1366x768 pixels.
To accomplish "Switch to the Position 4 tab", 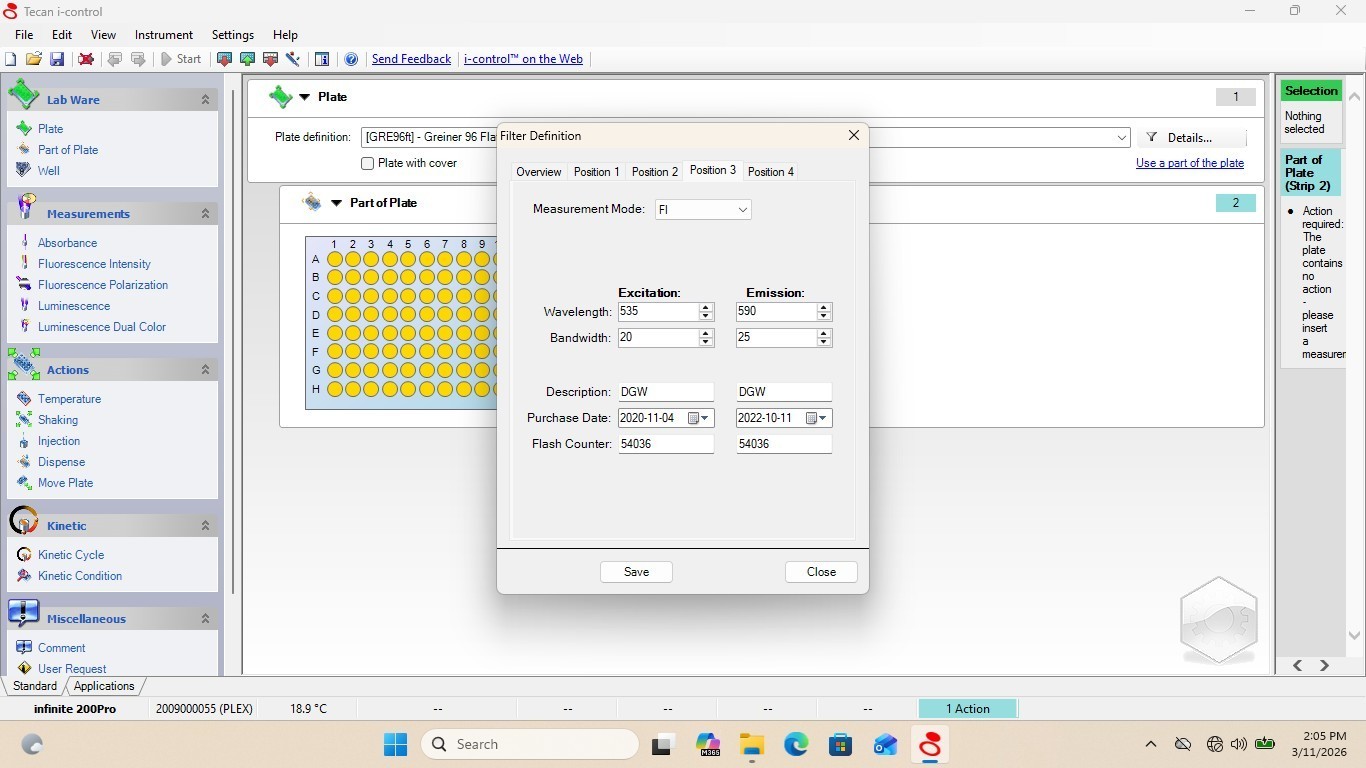I will click(x=771, y=172).
